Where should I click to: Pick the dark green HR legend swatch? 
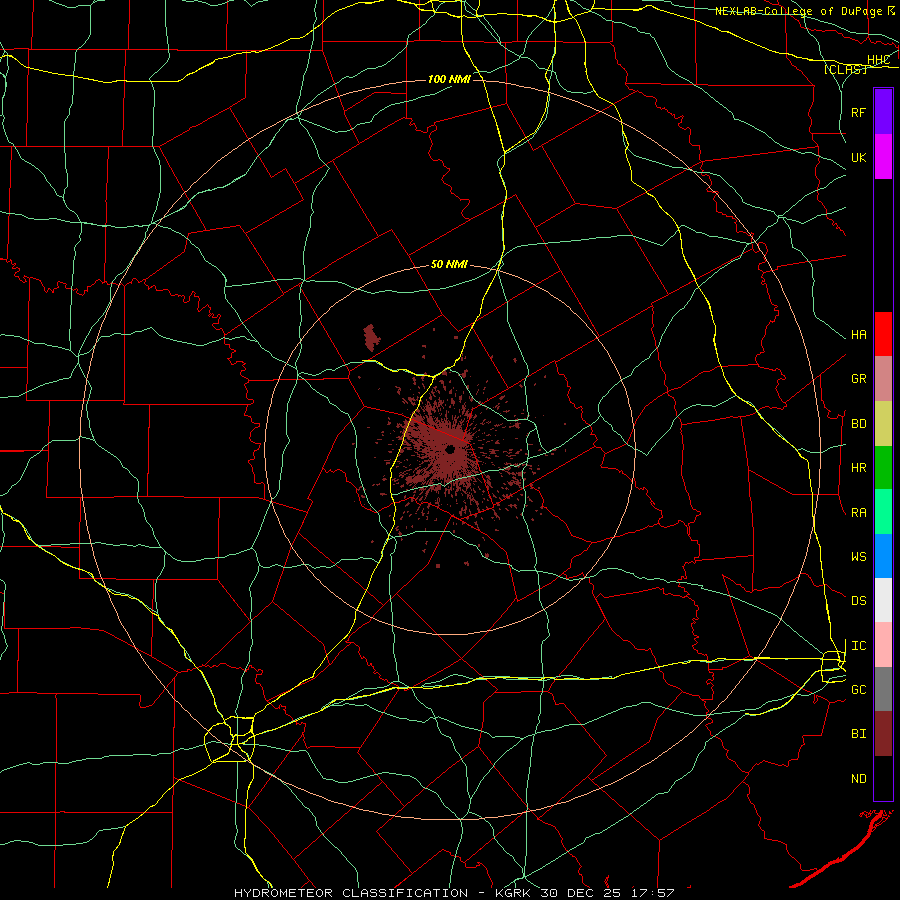883,467
